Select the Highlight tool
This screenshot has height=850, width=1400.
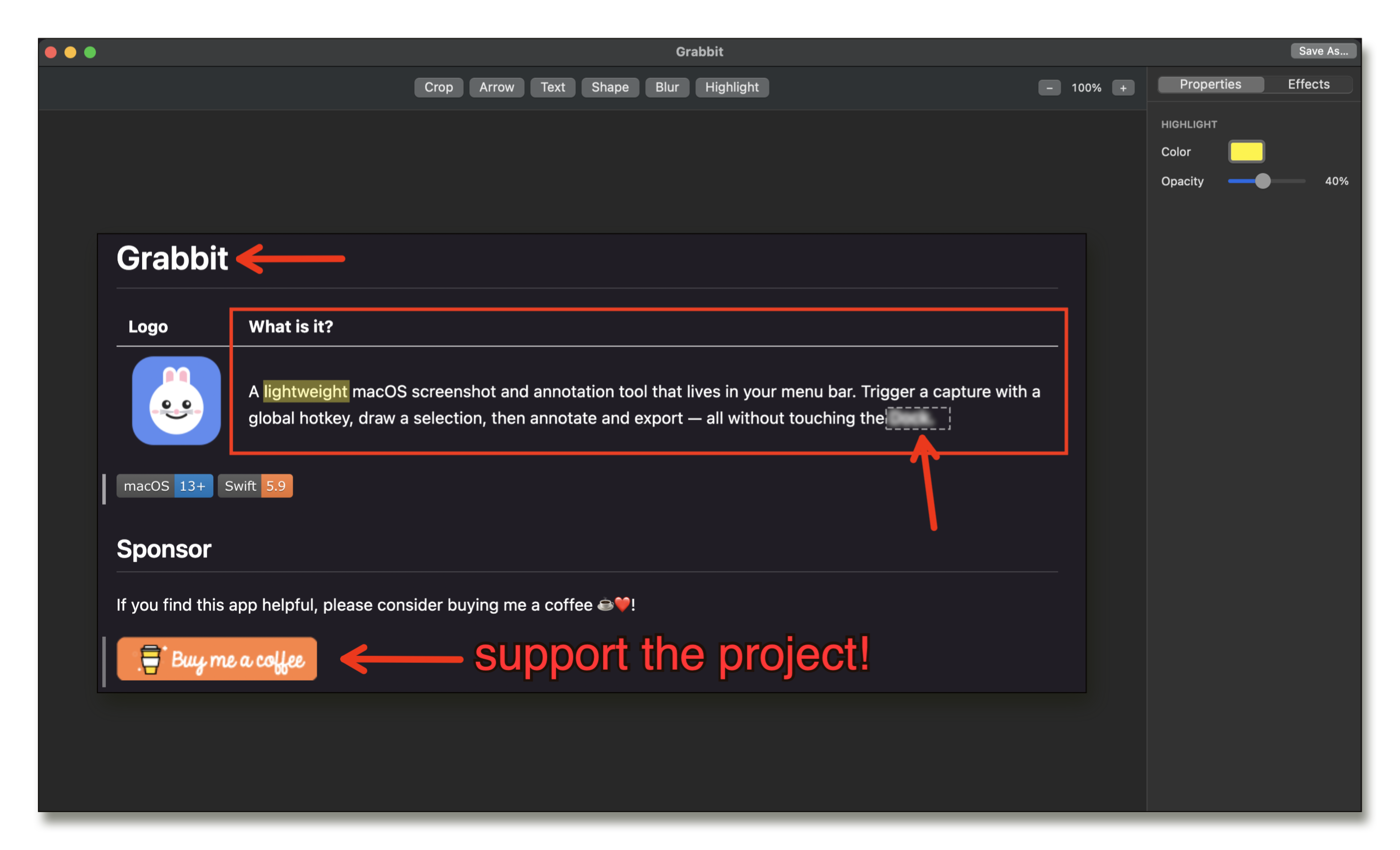[x=732, y=87]
